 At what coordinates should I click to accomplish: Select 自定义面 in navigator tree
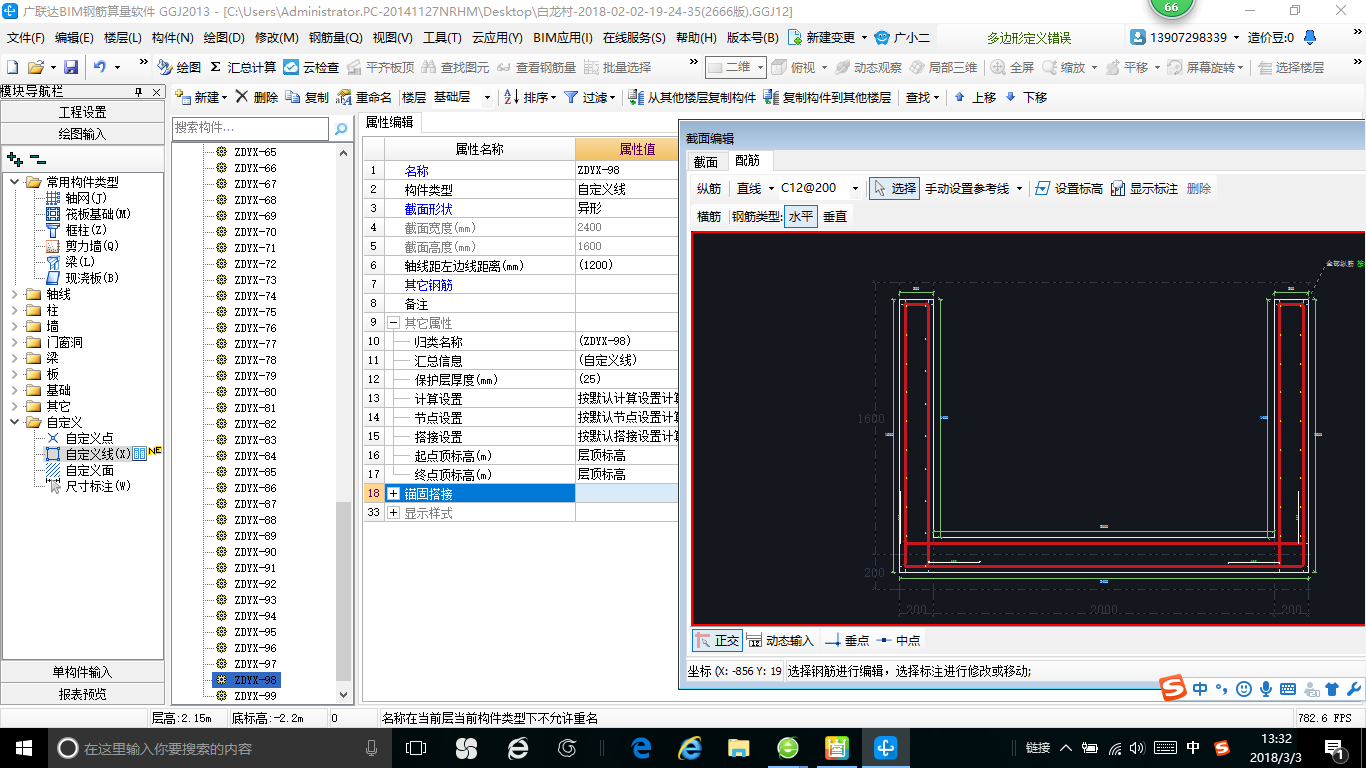[90, 470]
